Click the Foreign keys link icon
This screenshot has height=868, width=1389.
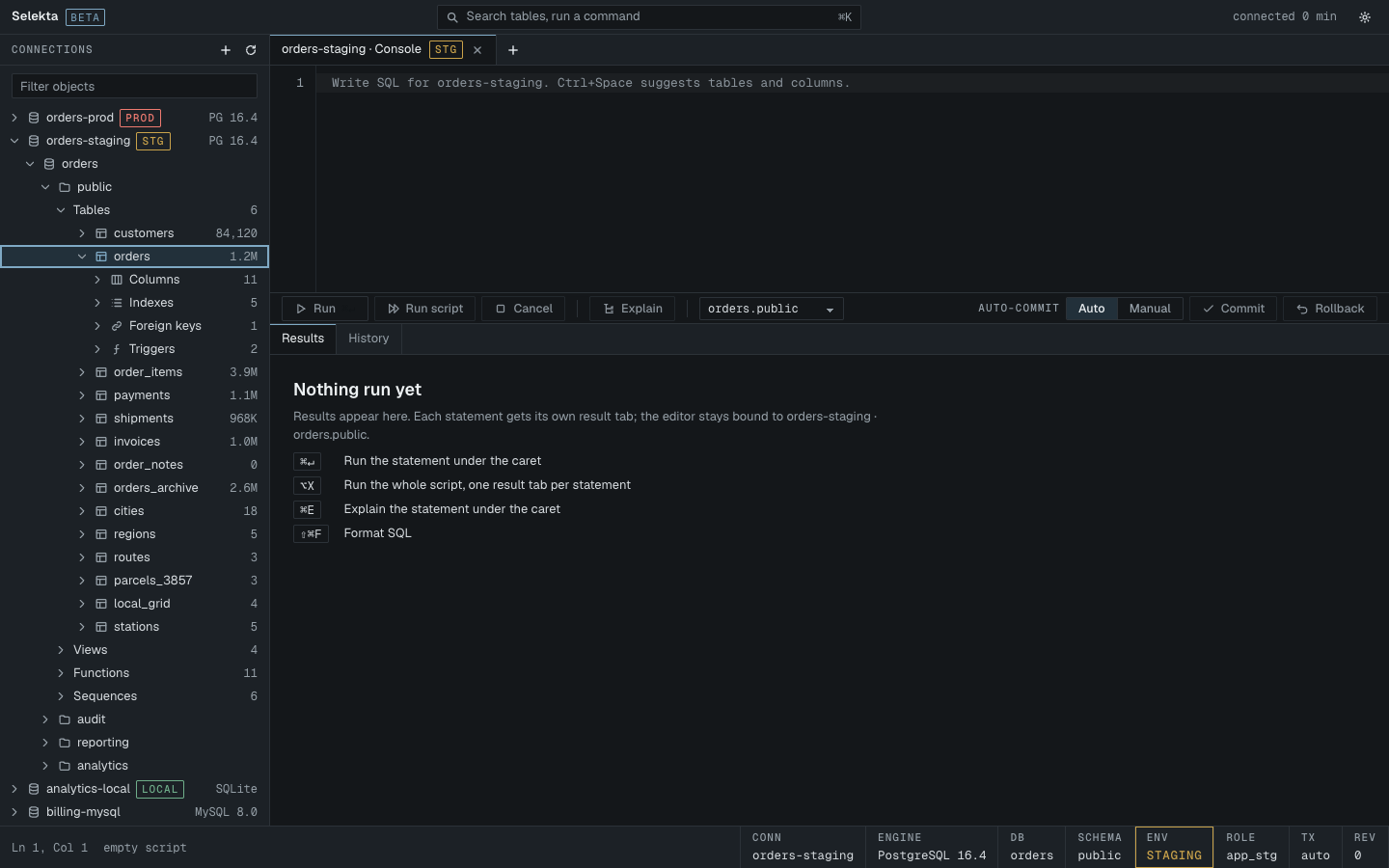click(117, 326)
